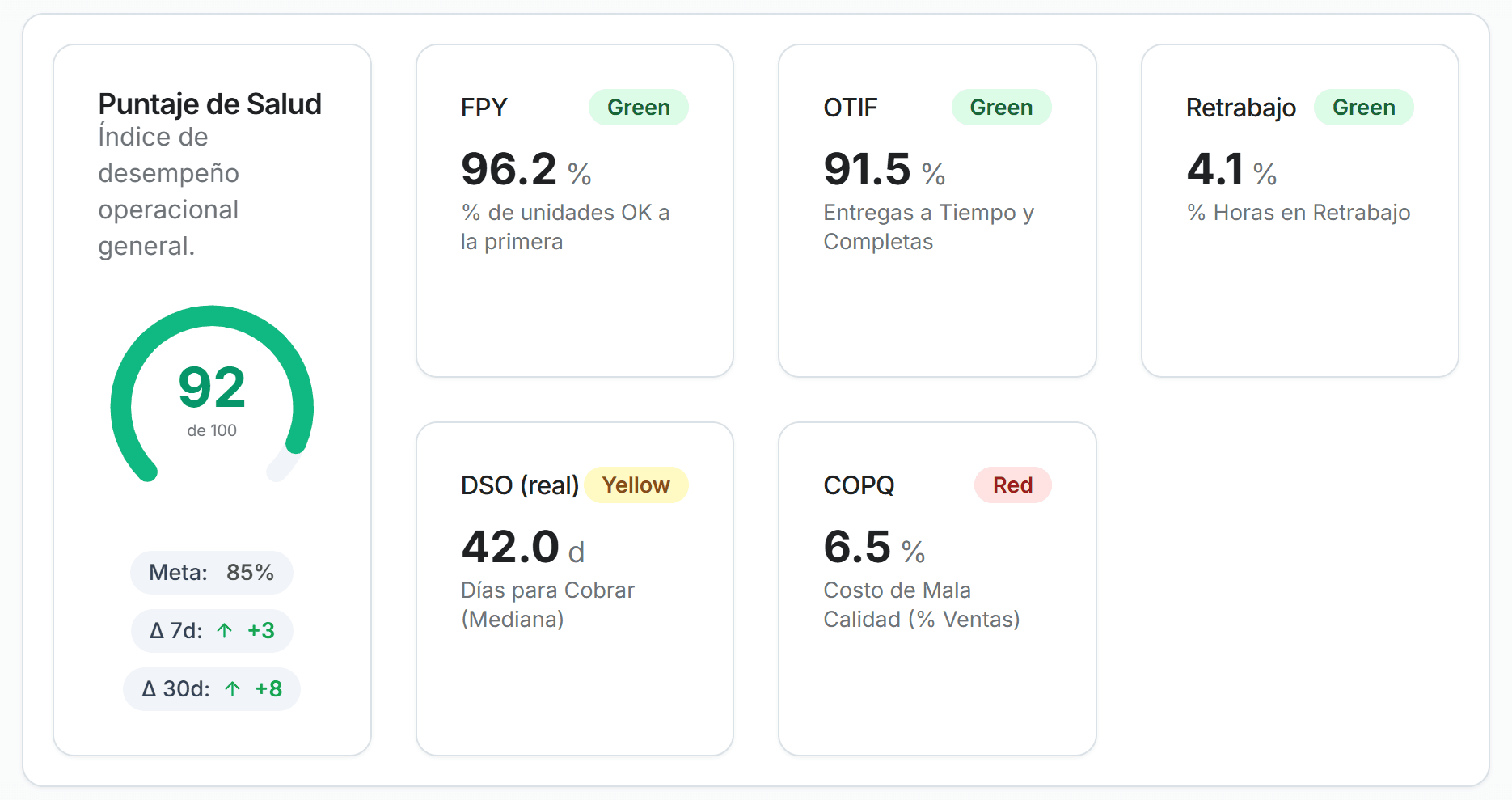Click the OTIF card title
The image size is (1512, 800).
(x=851, y=108)
